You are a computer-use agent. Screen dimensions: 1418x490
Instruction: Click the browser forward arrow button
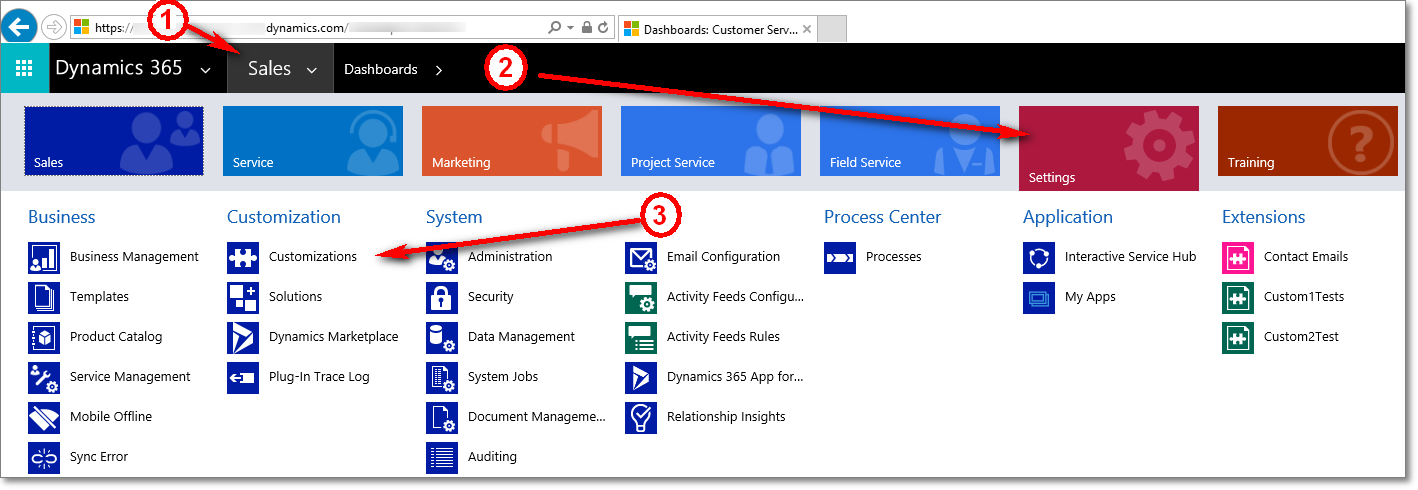tap(54, 27)
